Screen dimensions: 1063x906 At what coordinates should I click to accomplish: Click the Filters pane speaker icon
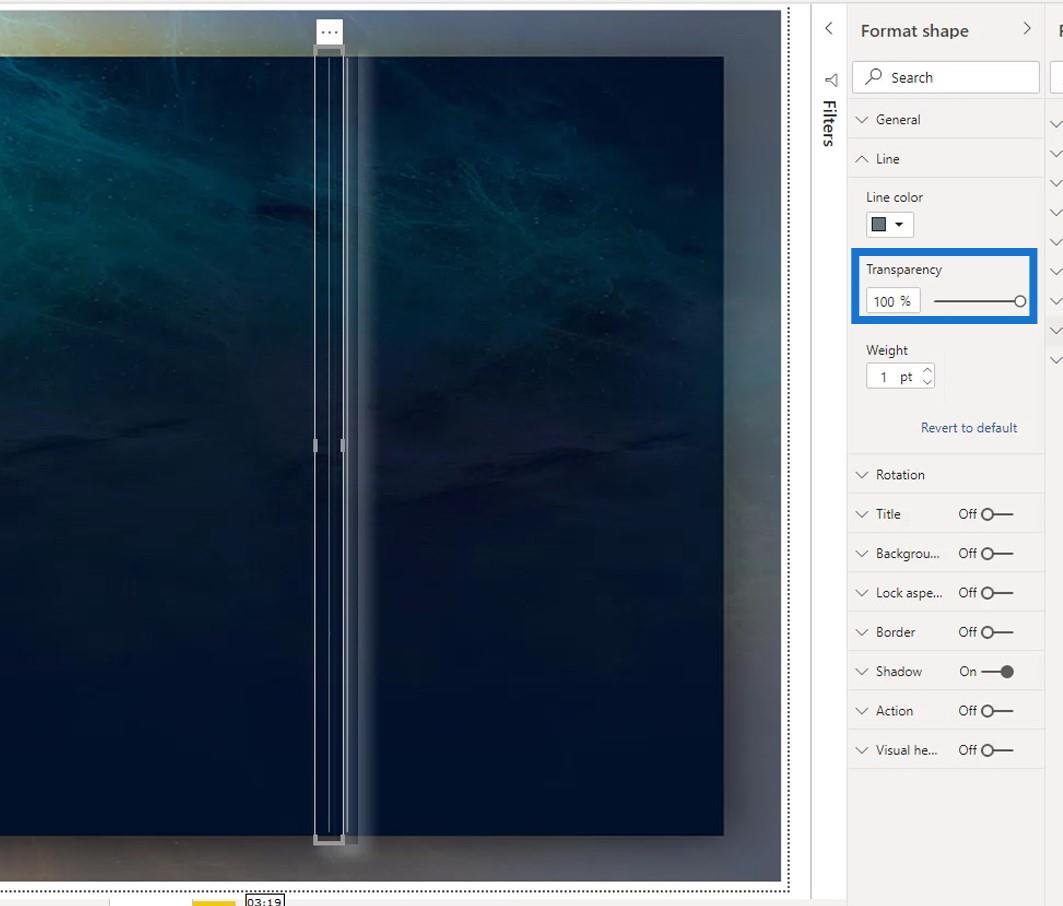(x=831, y=80)
